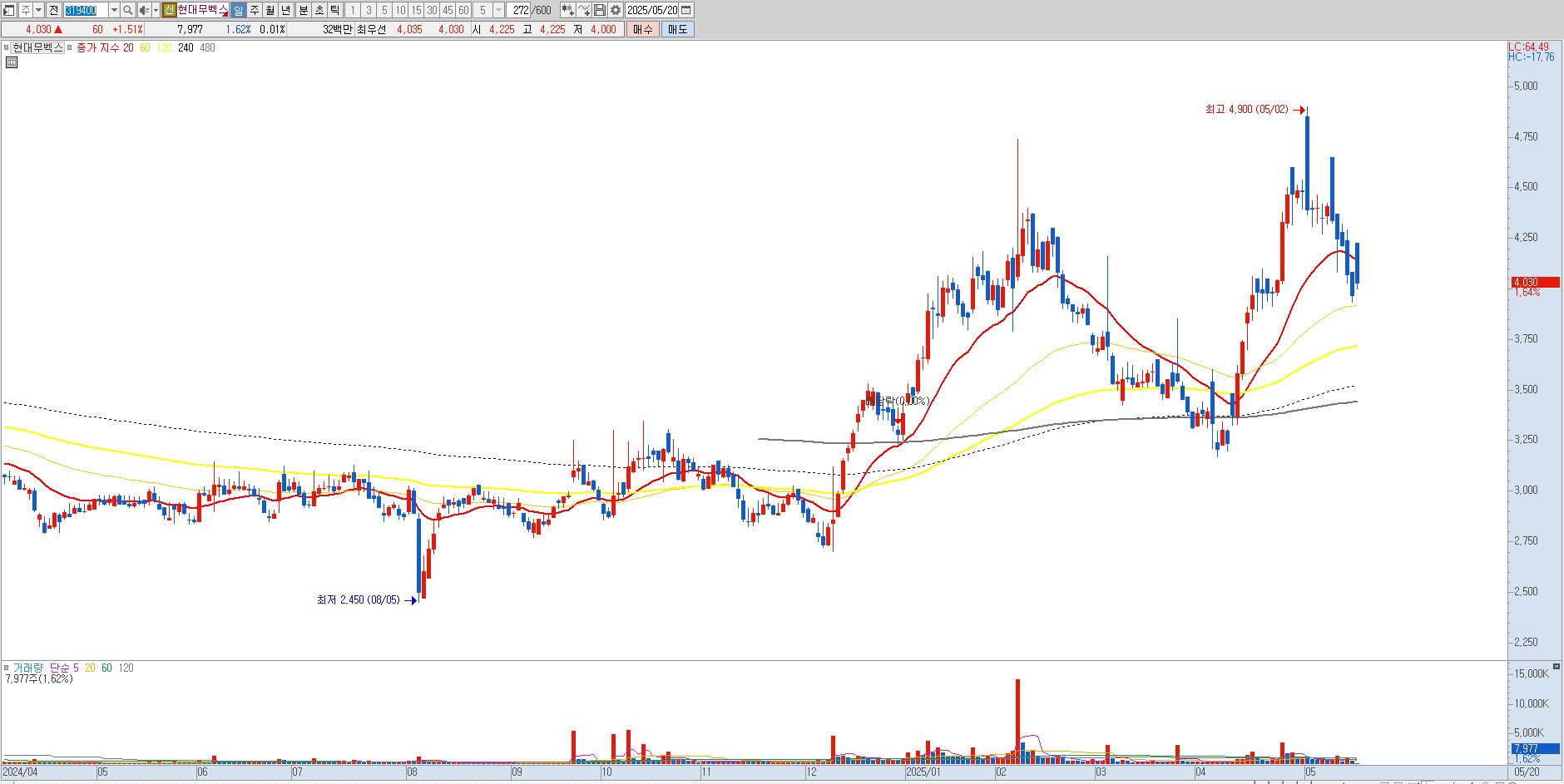This screenshot has width=1564, height=784.
Task: Click the add line tool icon
Action: tap(584, 10)
